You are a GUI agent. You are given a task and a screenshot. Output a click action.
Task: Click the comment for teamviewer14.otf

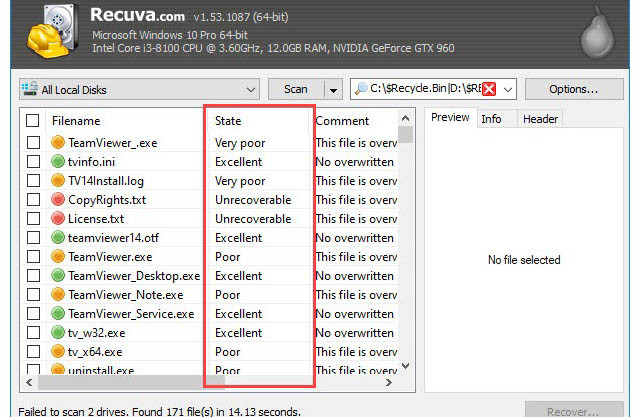coord(355,237)
